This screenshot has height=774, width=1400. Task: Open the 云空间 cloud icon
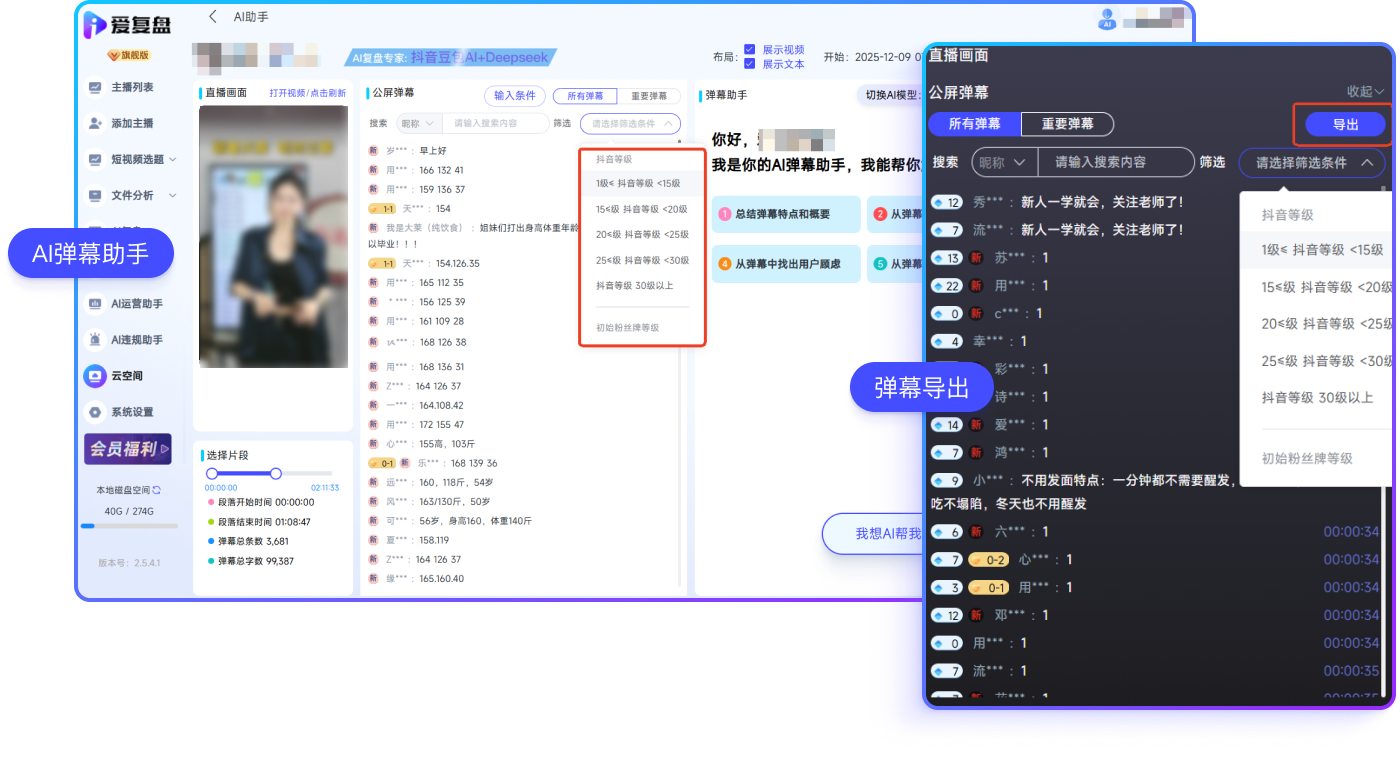(x=95, y=376)
